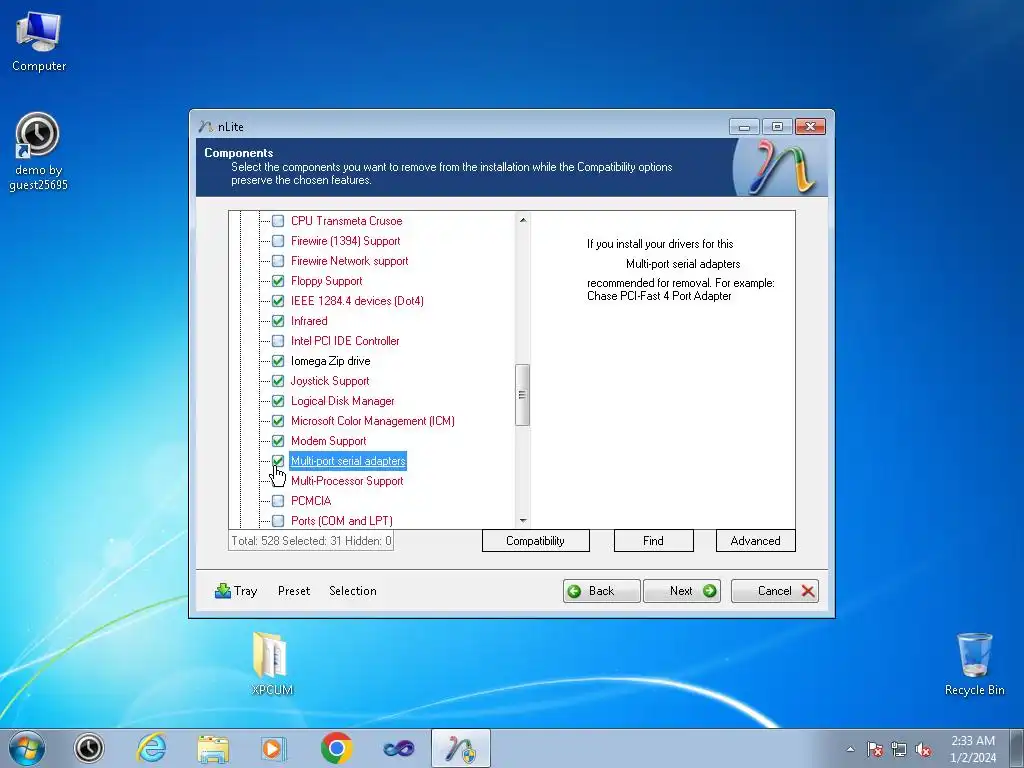
Task: Uncheck the Multi-port serial adapters checkbox
Action: [x=278, y=460]
